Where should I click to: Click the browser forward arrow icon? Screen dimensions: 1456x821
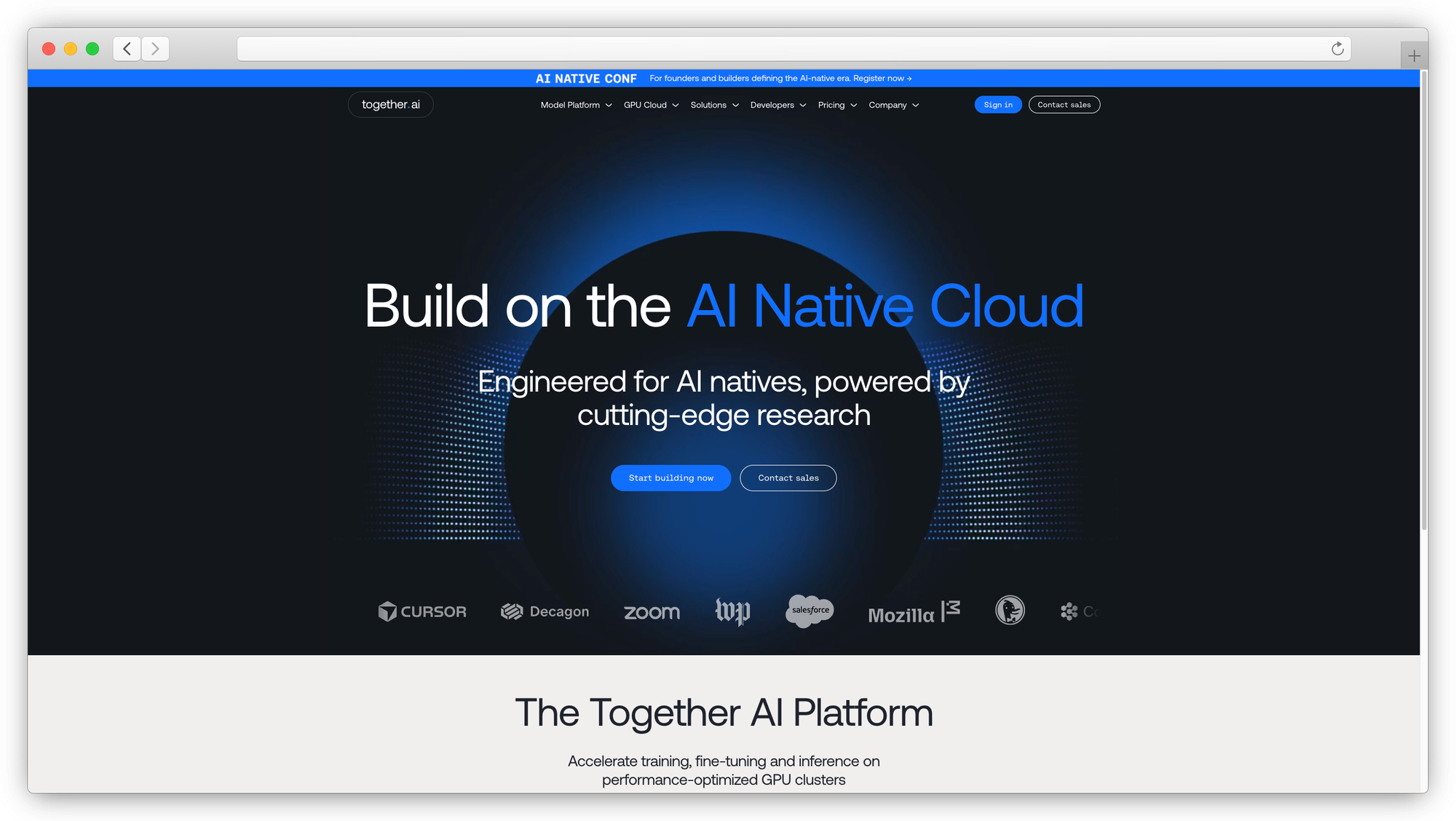pyautogui.click(x=155, y=49)
